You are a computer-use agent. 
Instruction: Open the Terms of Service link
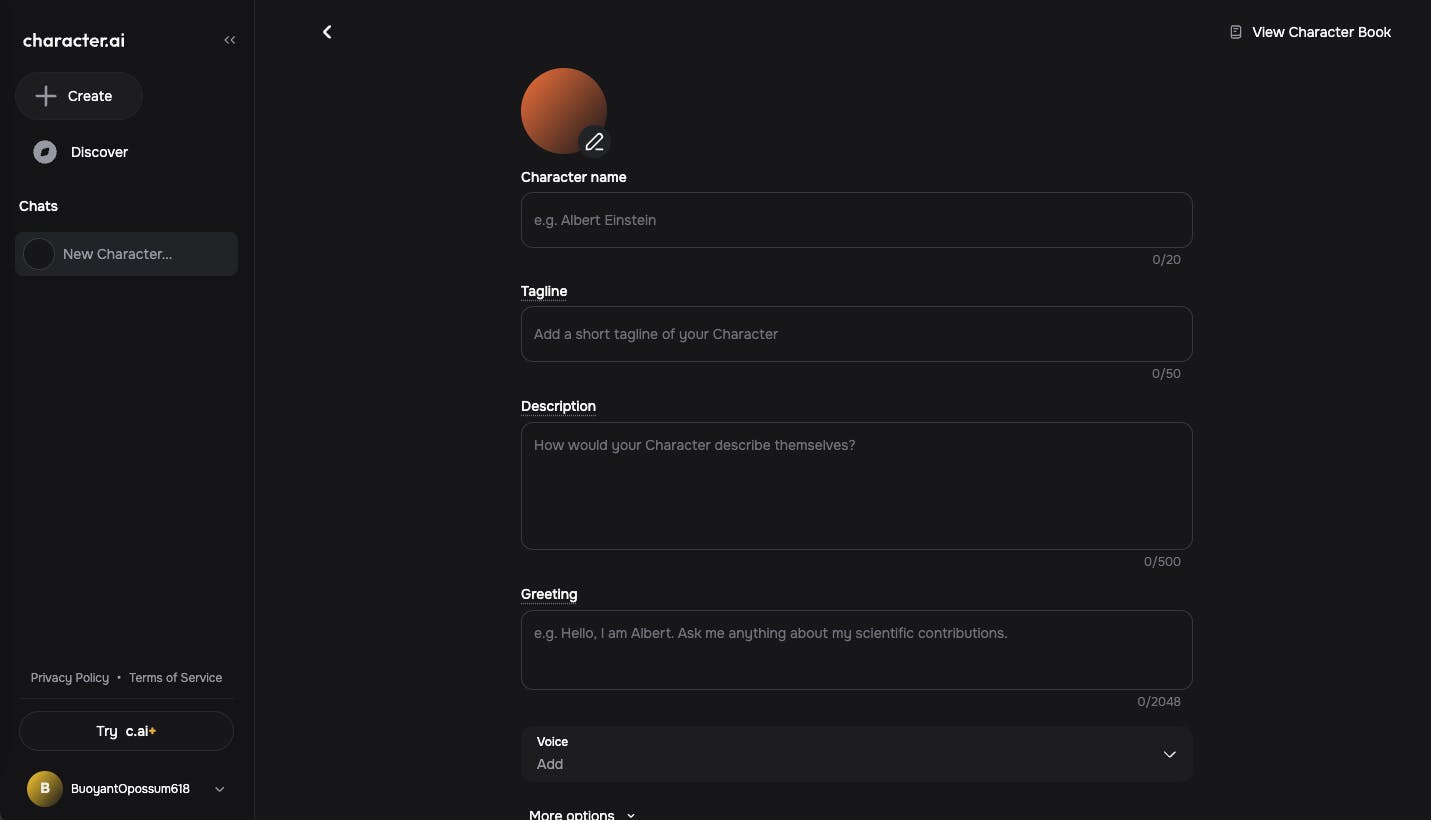click(x=175, y=678)
